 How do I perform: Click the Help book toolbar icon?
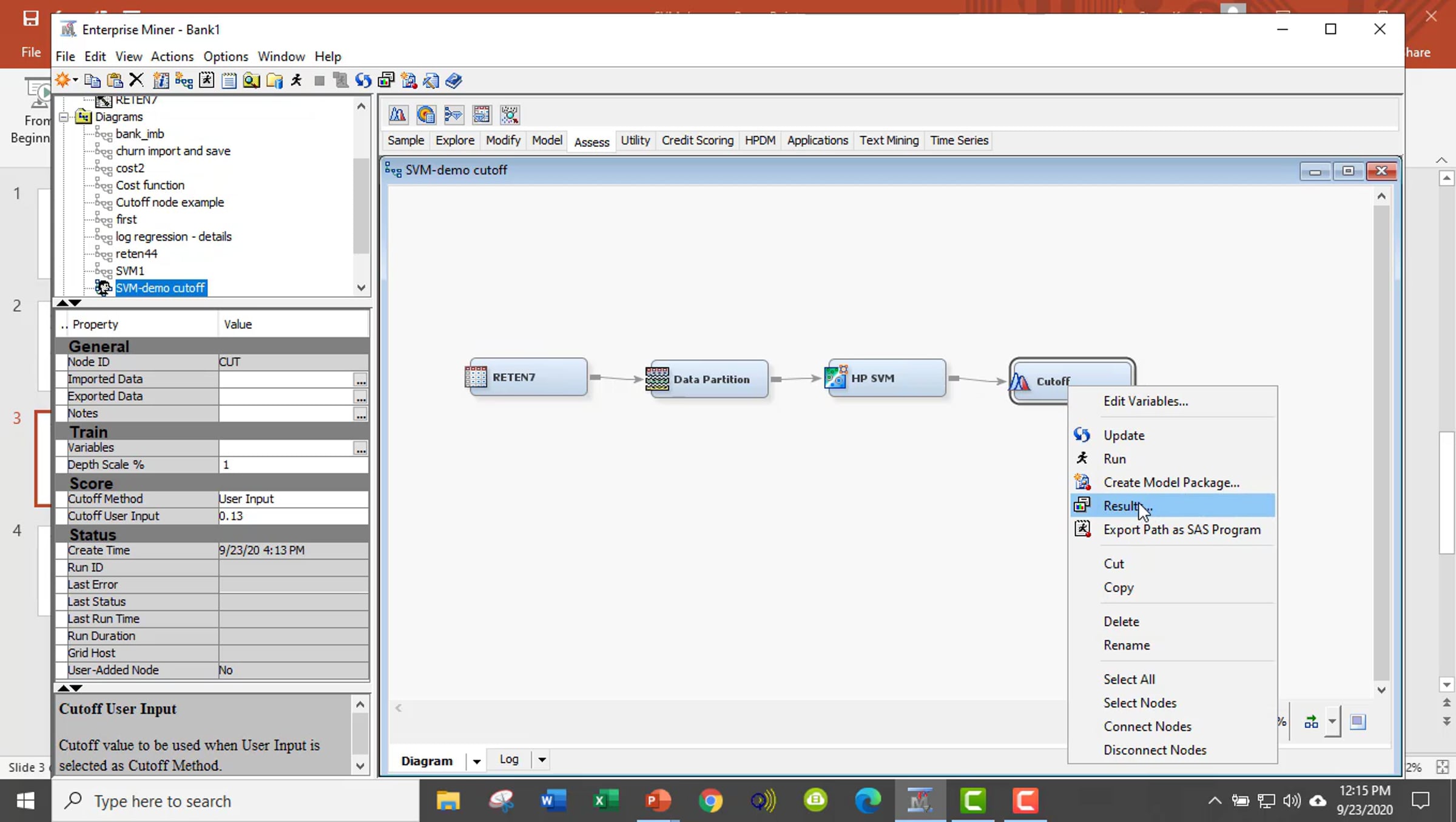pos(454,80)
